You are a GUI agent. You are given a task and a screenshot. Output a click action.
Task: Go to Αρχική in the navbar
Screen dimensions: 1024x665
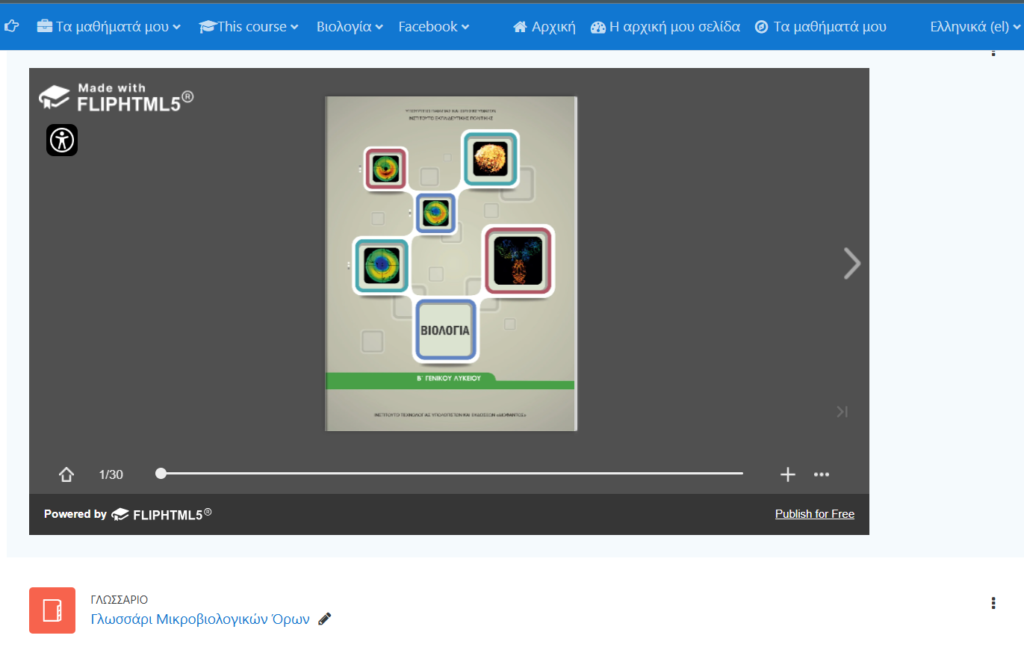544,27
